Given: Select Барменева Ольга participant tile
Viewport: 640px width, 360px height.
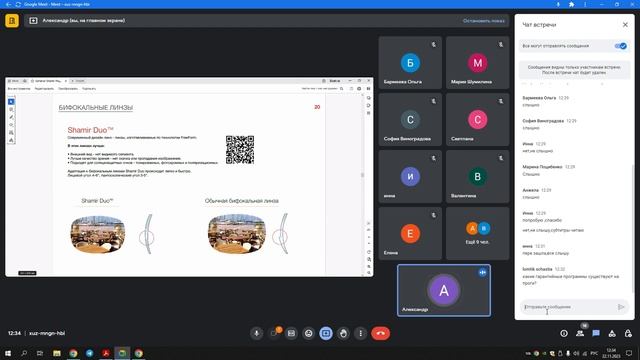Looking at the screenshot, I should (410, 62).
